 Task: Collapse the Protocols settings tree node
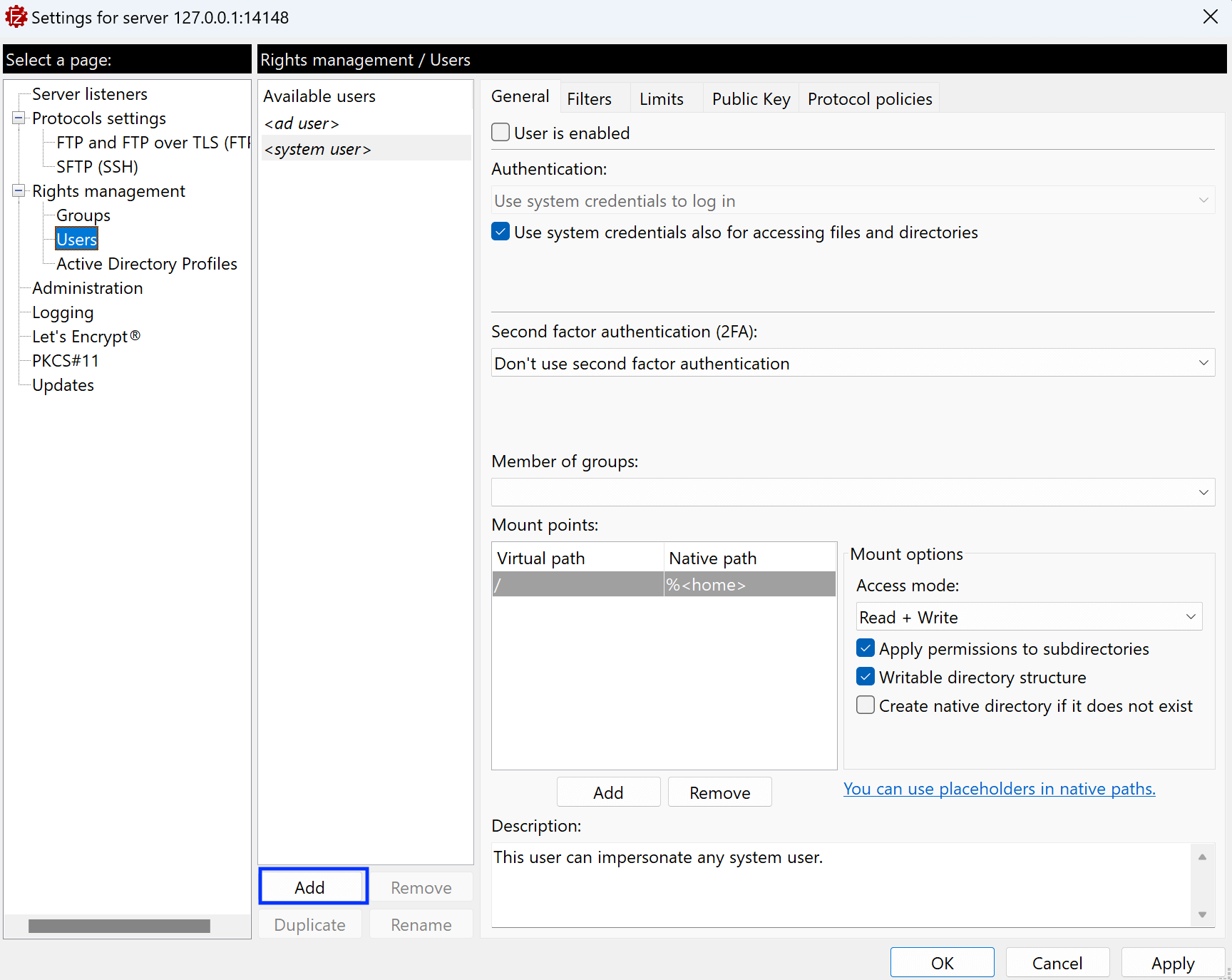coord(19,118)
